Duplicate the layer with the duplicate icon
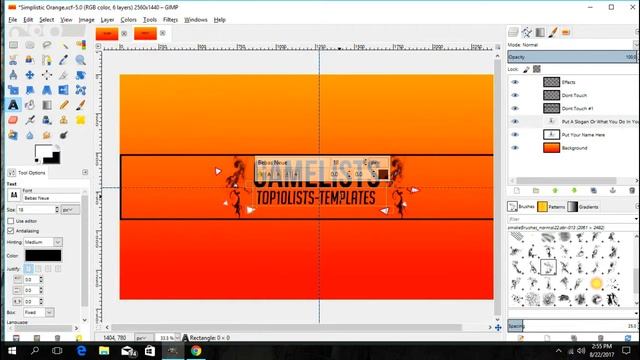This screenshot has height=360, width=640. pyautogui.click(x=593, y=191)
